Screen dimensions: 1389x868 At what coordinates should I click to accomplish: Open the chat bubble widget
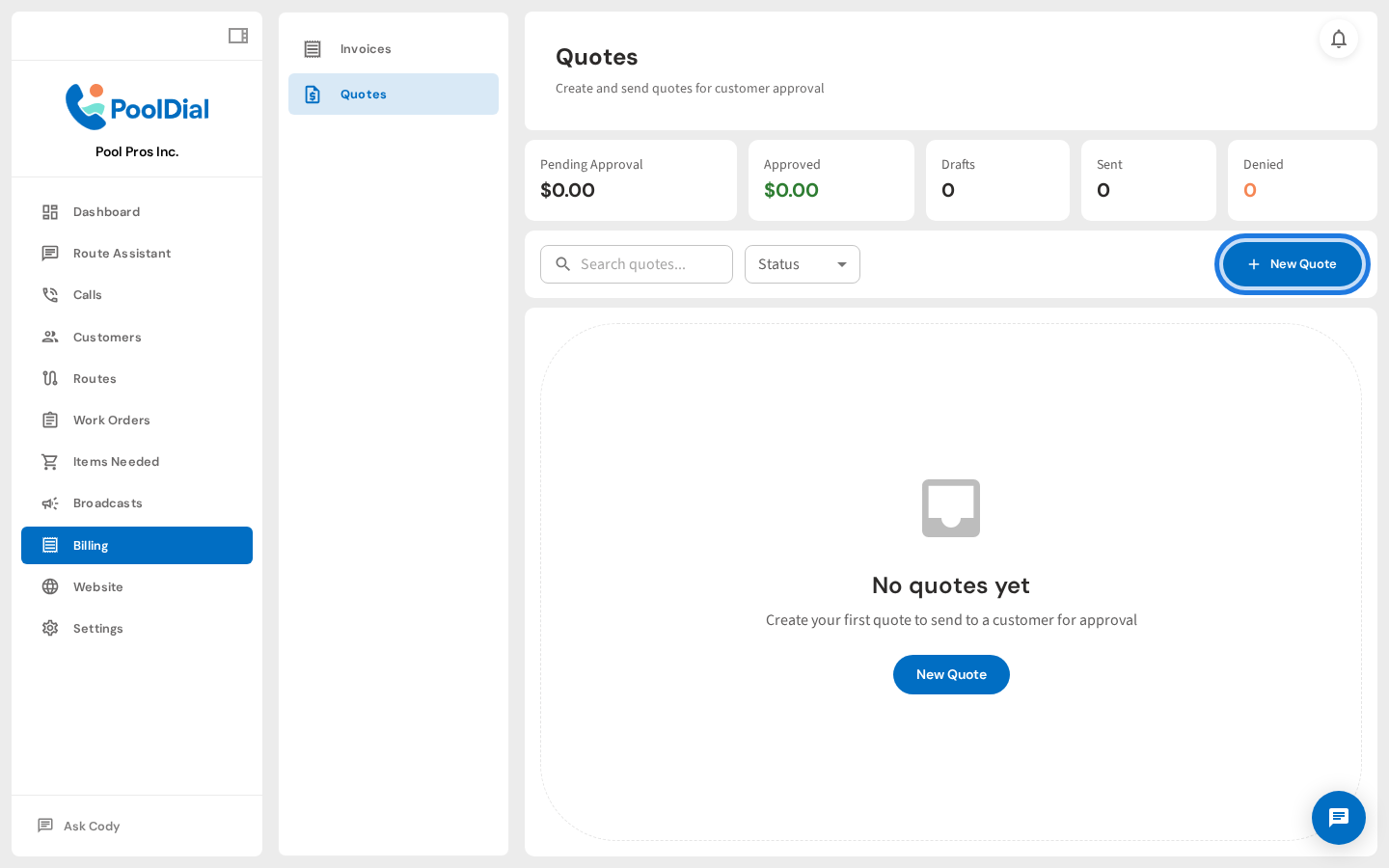tap(1338, 818)
